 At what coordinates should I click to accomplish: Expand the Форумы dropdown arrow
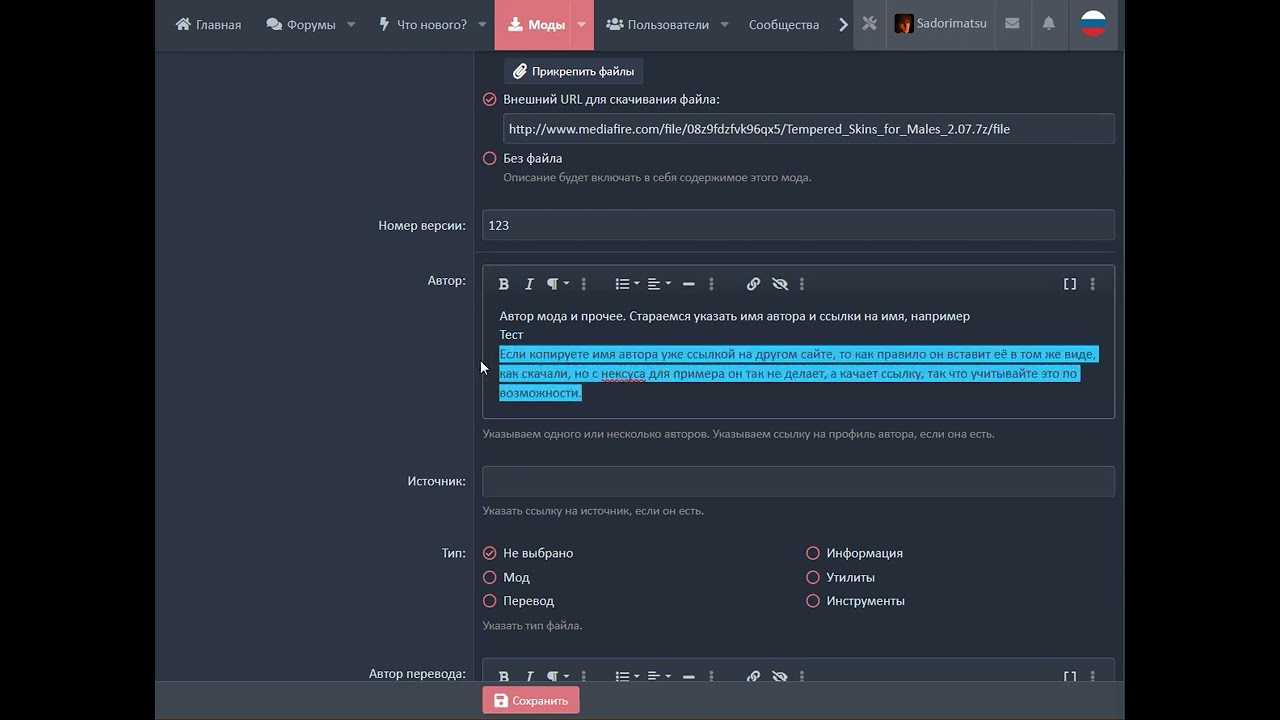[x=351, y=24]
